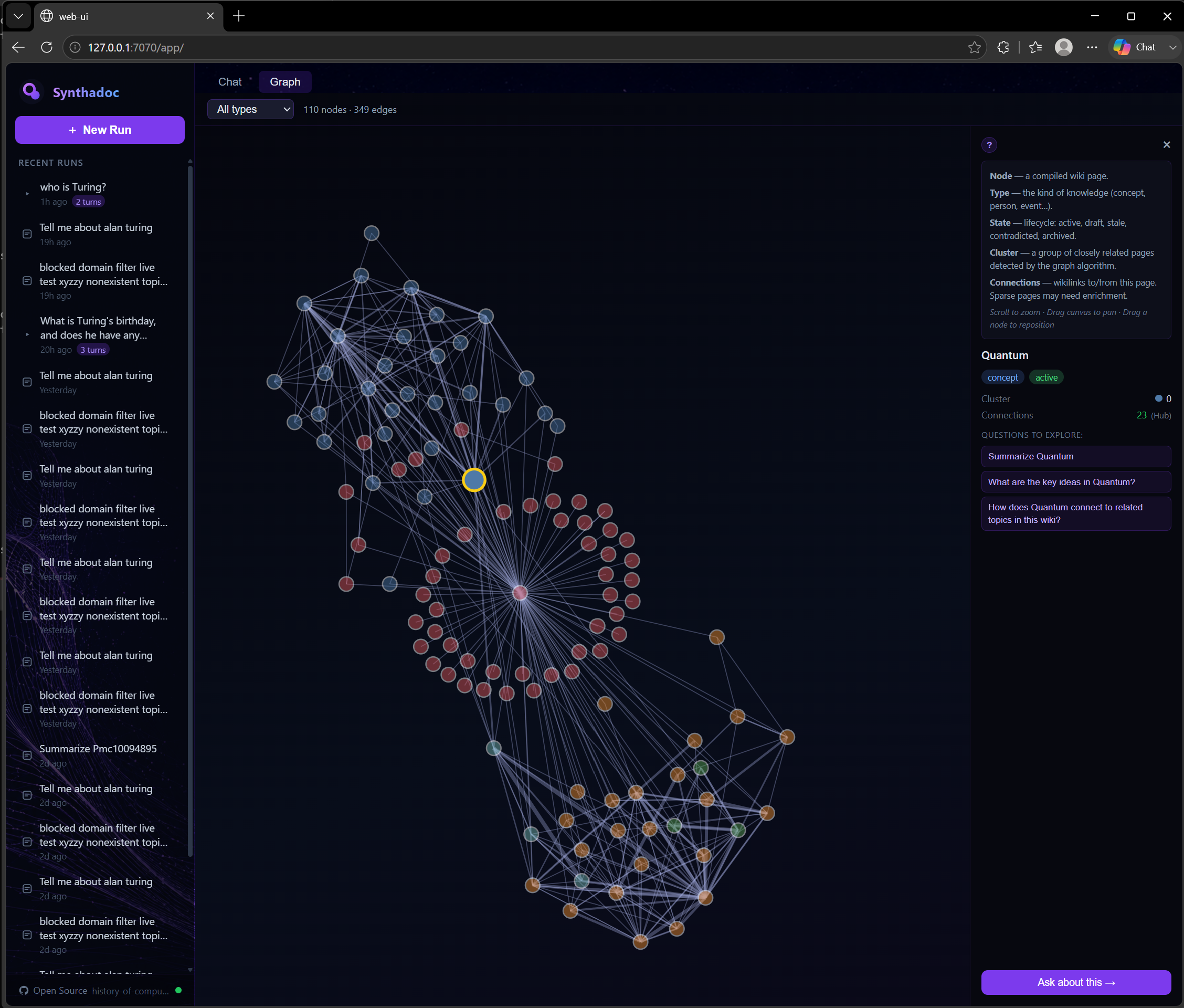Expand the Copilot Chat dropdown arrow

(1172, 47)
